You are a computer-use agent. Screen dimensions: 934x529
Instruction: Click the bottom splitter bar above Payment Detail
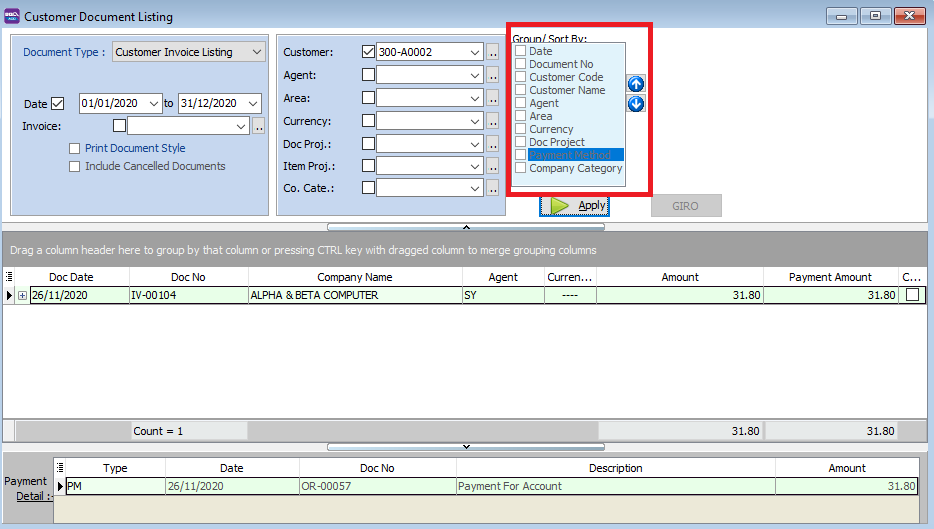(466, 446)
